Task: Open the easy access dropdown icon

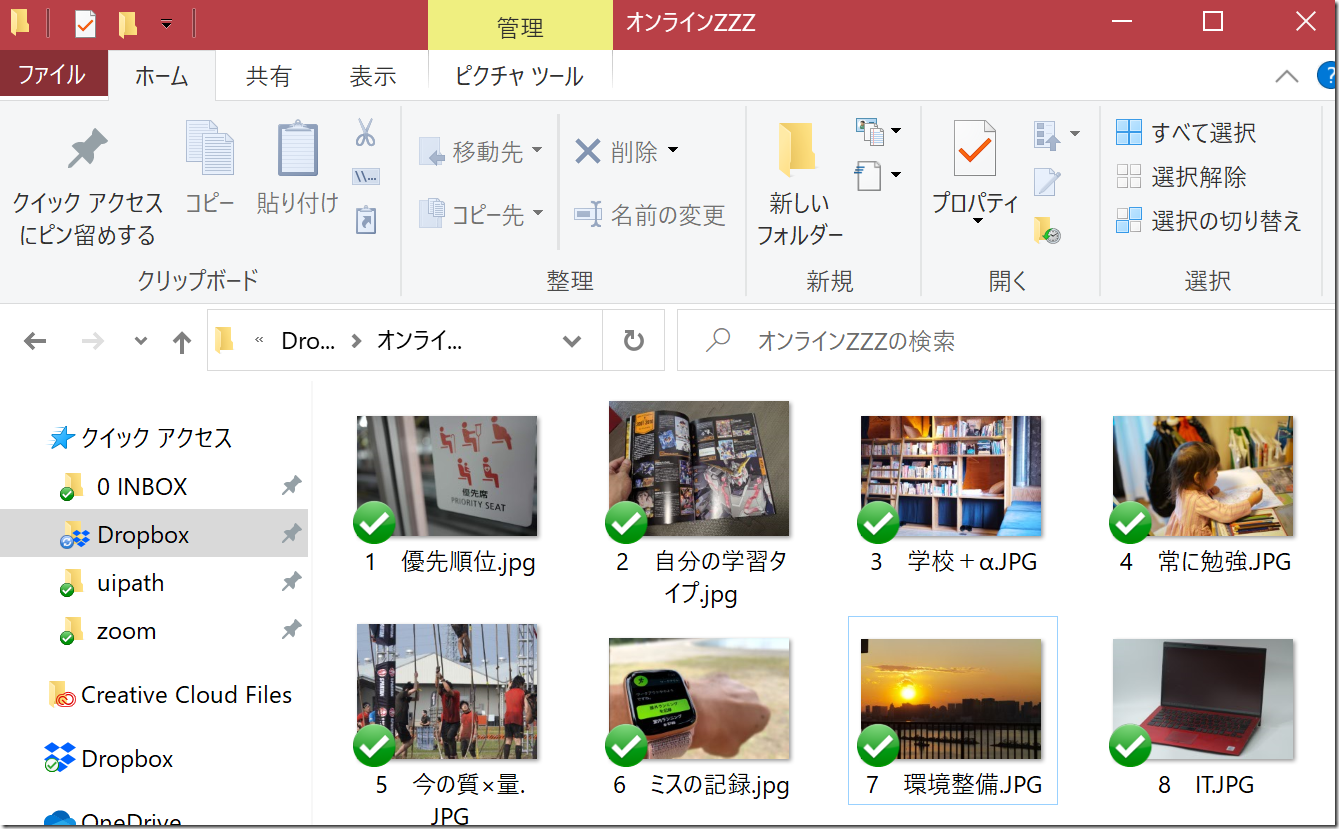Action: pyautogui.click(x=879, y=176)
